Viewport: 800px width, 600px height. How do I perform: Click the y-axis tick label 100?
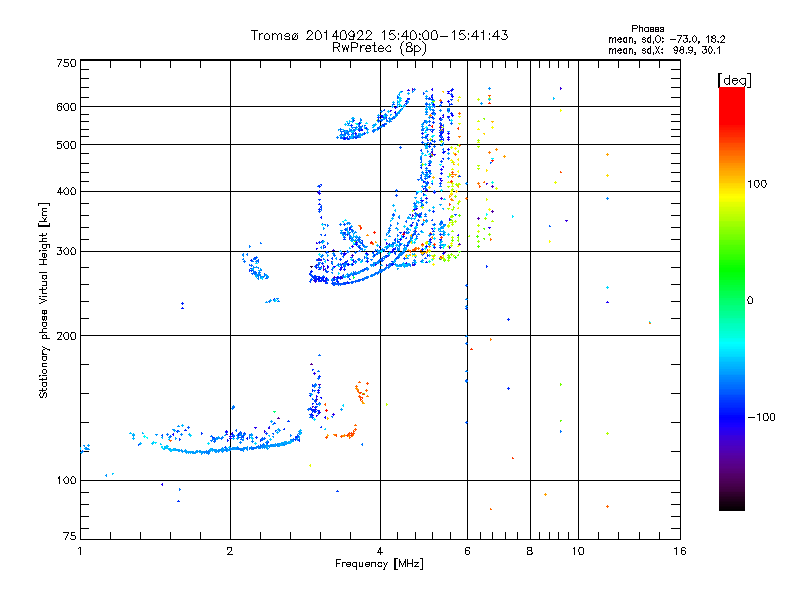coord(67,481)
